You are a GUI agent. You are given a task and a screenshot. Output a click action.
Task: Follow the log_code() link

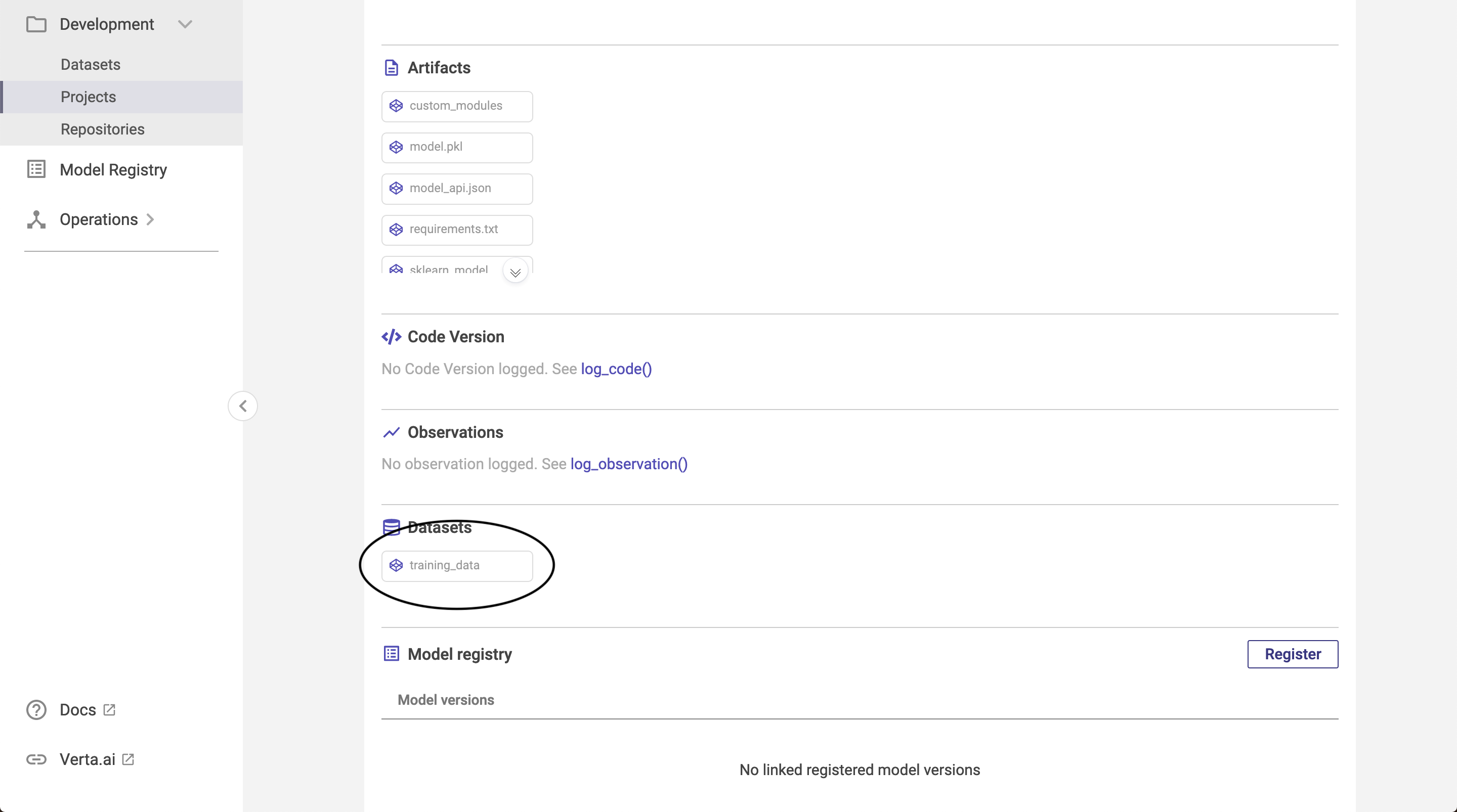(x=616, y=369)
